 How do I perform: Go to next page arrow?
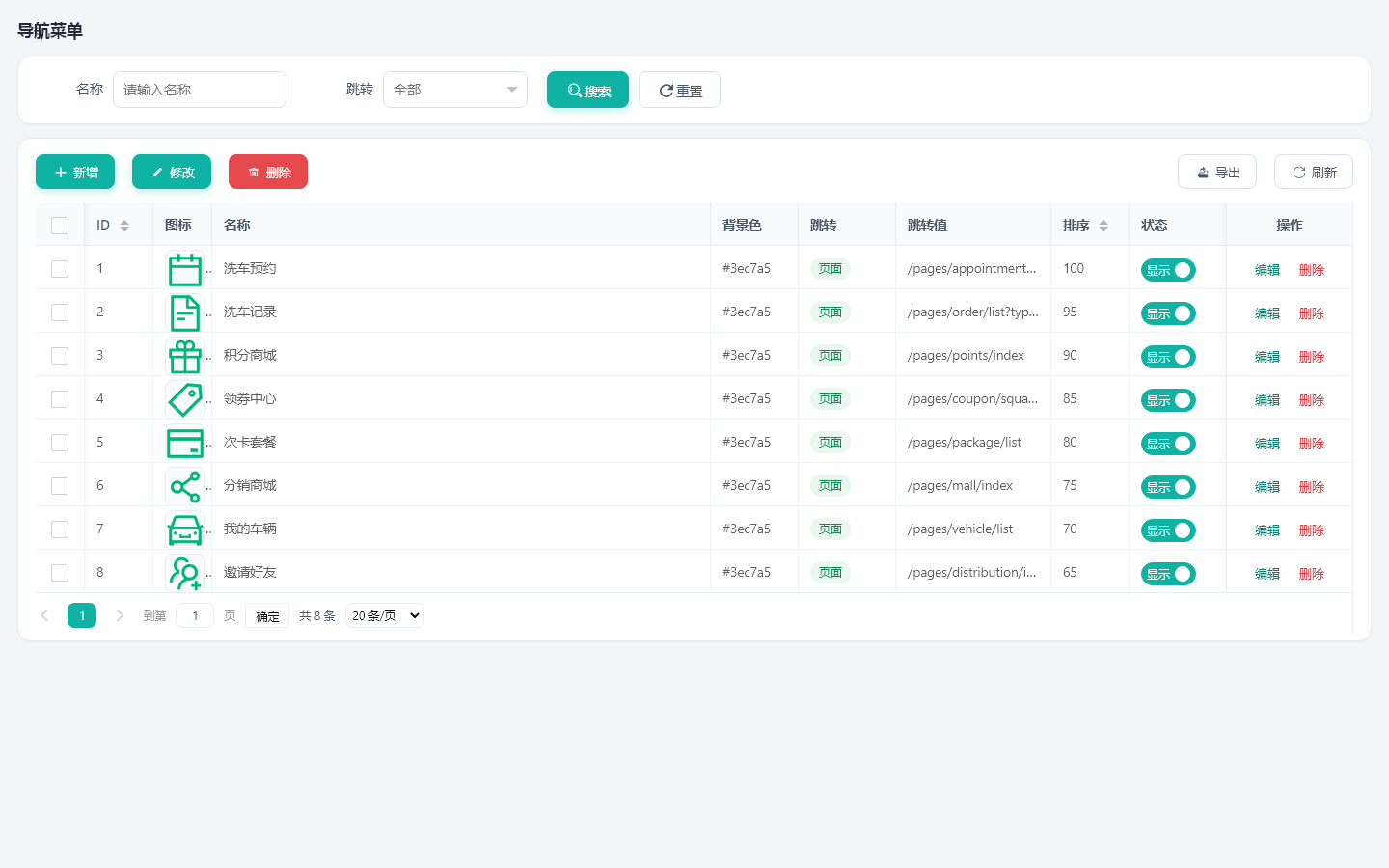pos(120,615)
